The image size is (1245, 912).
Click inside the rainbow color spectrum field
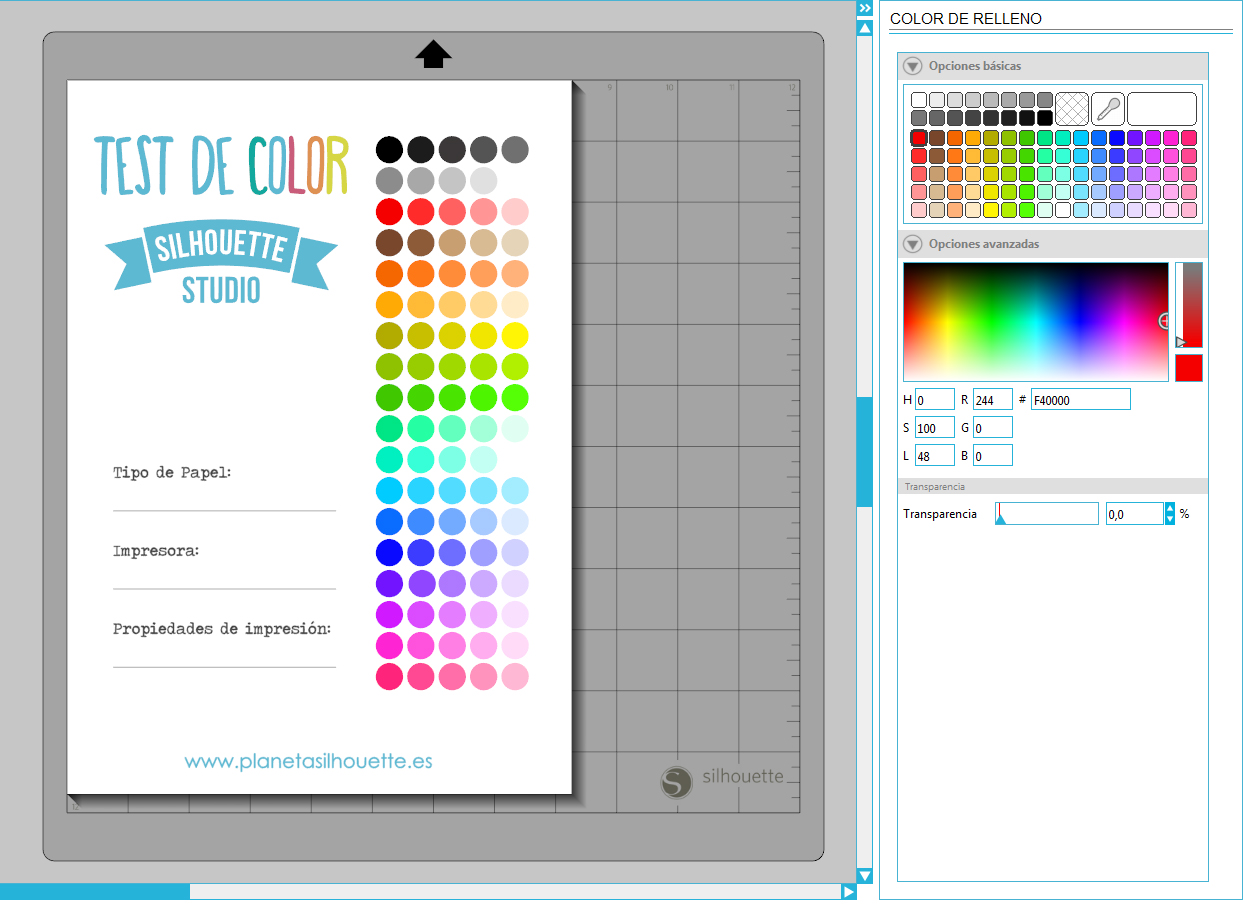pyautogui.click(x=1035, y=322)
